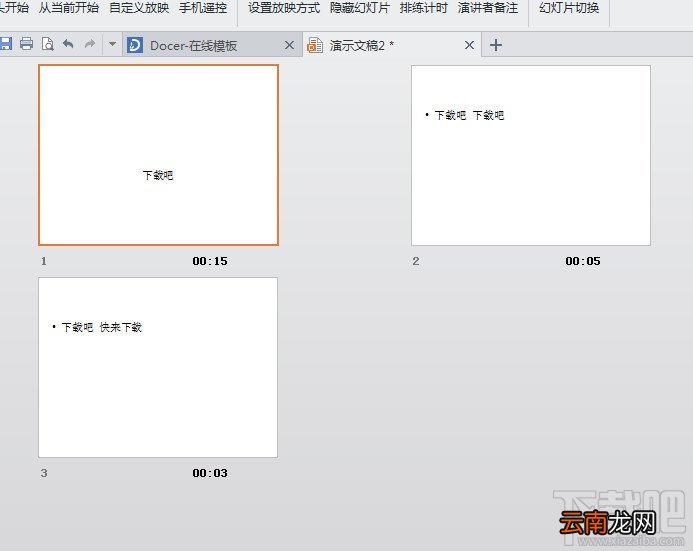Screen dimensions: 693x551
Task: Click the 00:15 timing under slide 1
Action: click(x=210, y=261)
